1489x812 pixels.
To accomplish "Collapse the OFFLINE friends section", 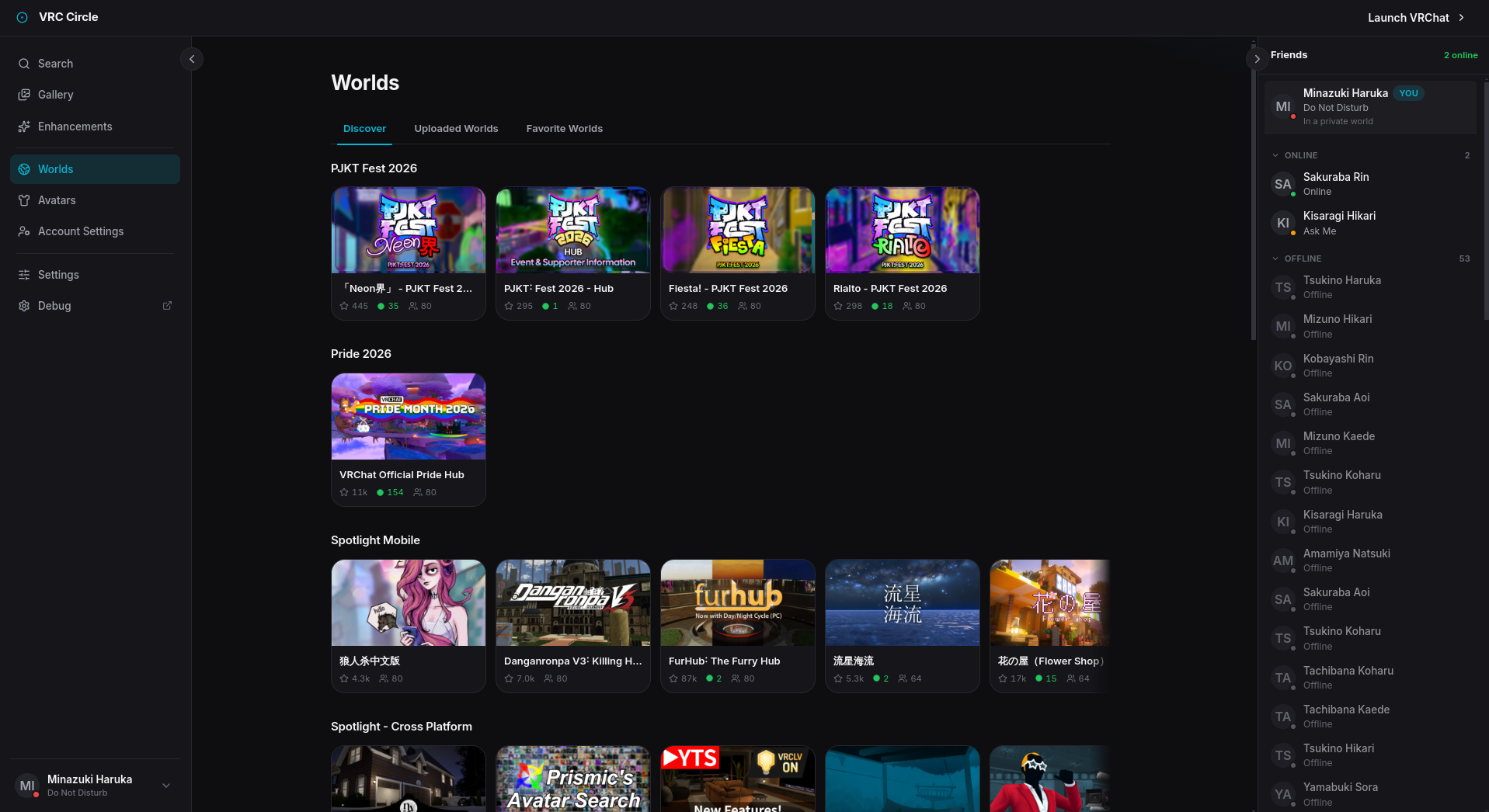I will pyautogui.click(x=1275, y=259).
